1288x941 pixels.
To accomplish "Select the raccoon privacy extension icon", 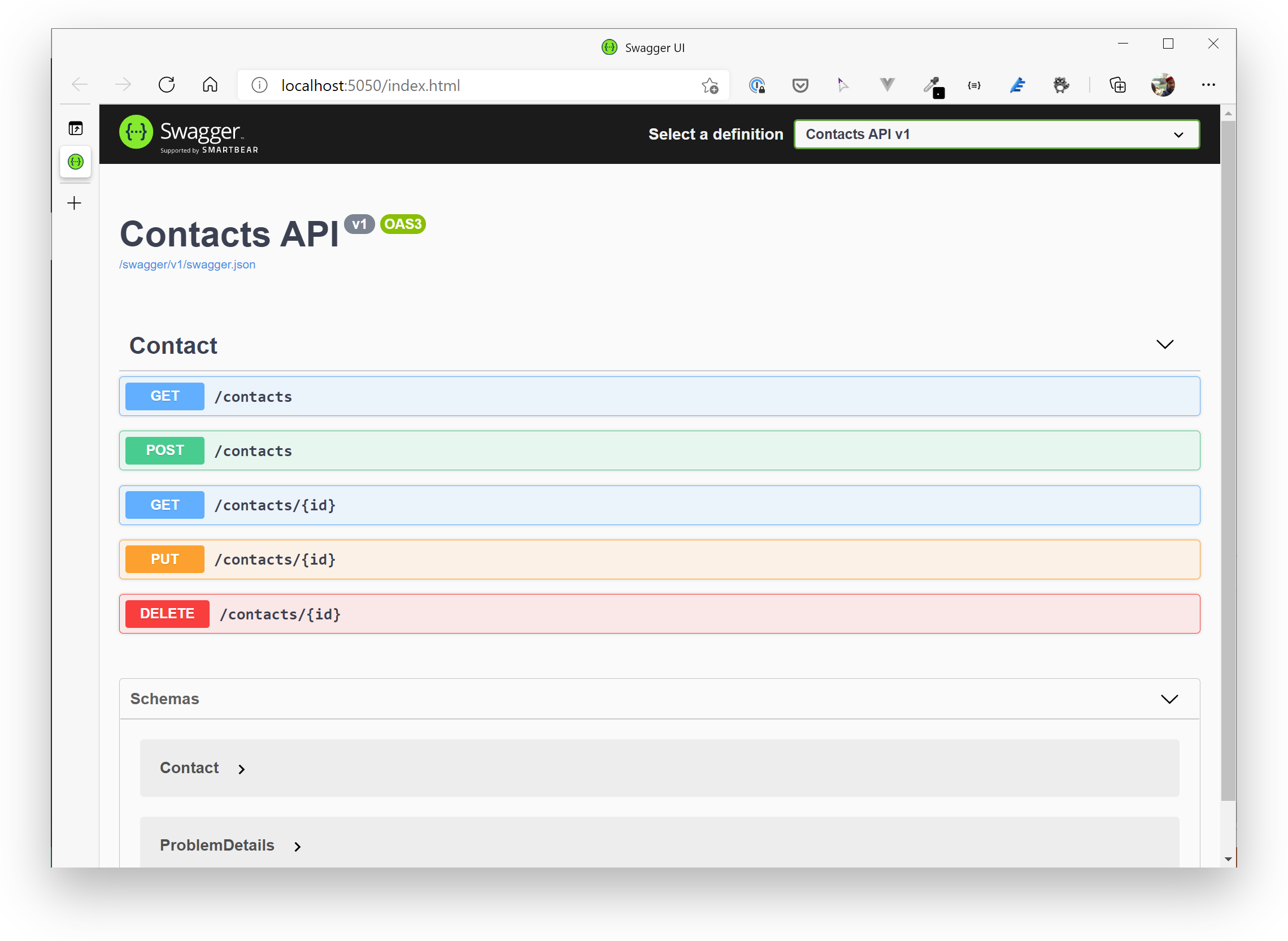I will (x=1060, y=85).
